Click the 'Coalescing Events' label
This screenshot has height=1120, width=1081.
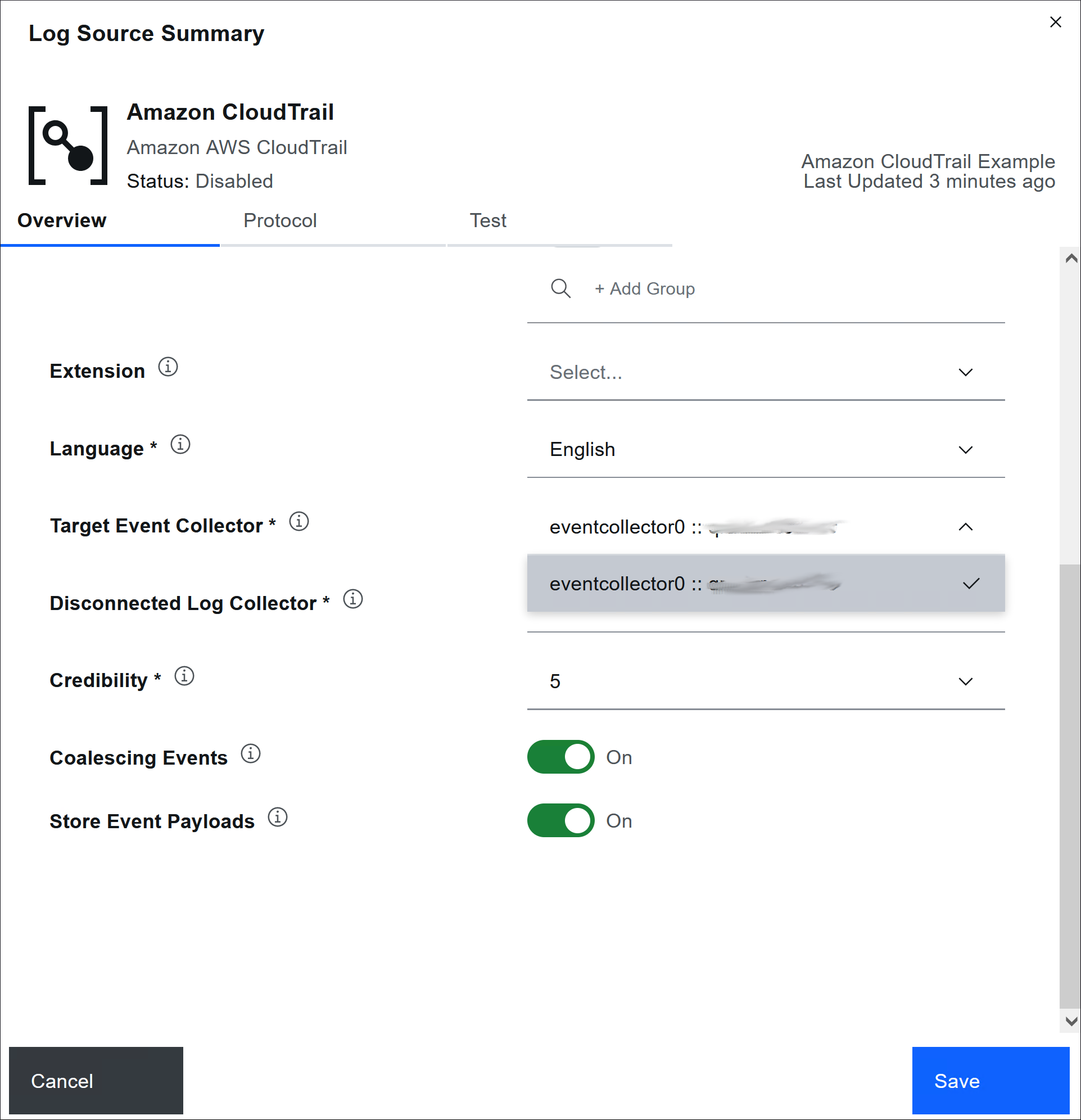(139, 758)
